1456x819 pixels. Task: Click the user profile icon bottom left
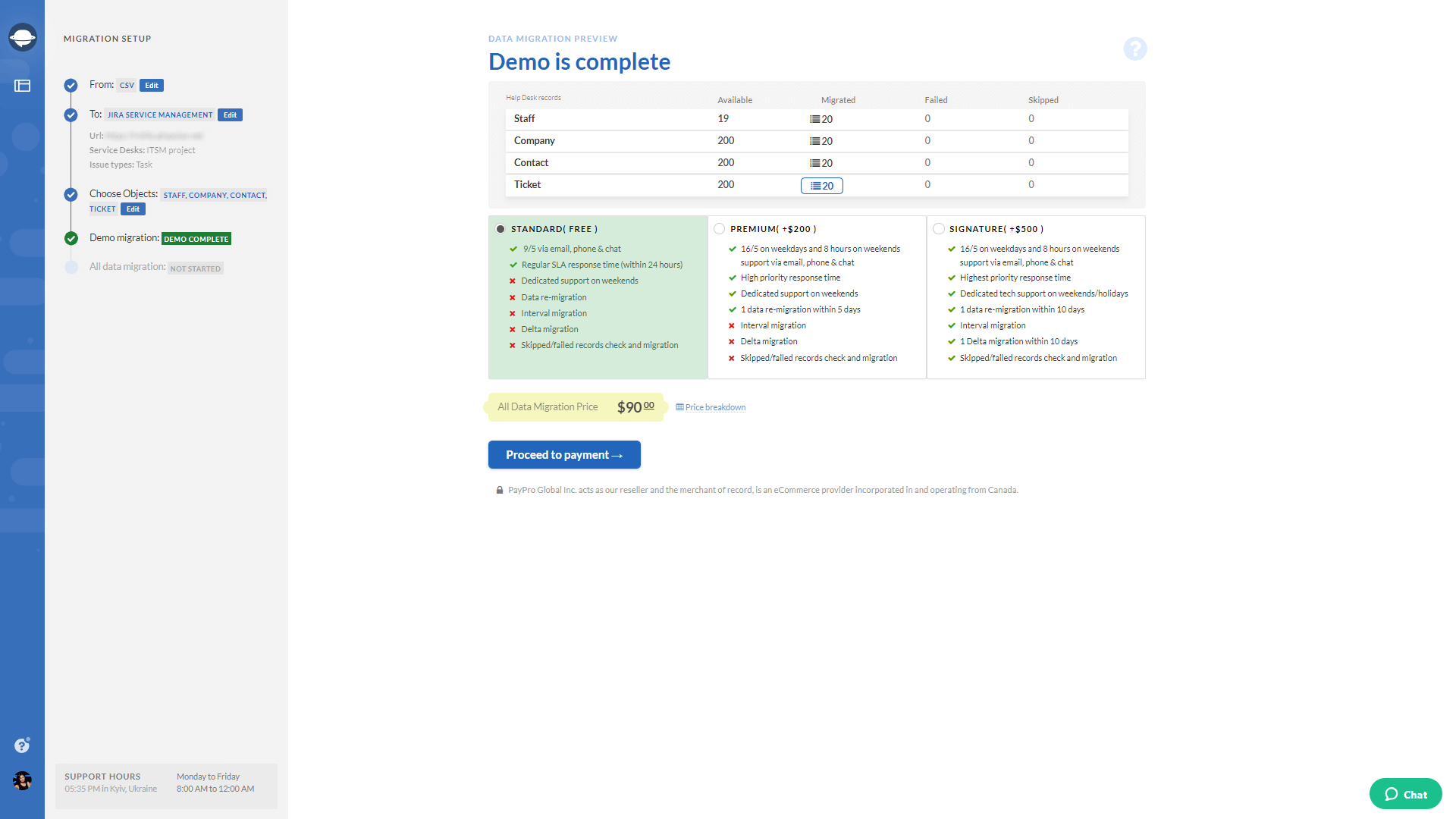coord(21,781)
